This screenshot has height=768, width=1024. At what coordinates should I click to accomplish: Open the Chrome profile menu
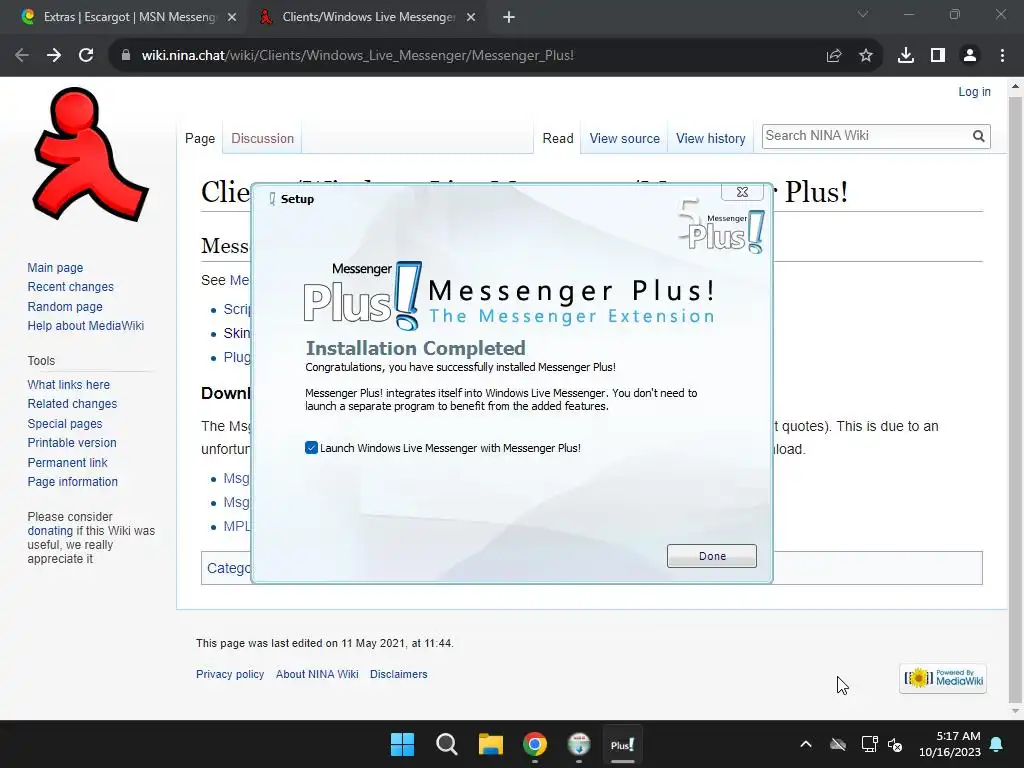tap(970, 56)
